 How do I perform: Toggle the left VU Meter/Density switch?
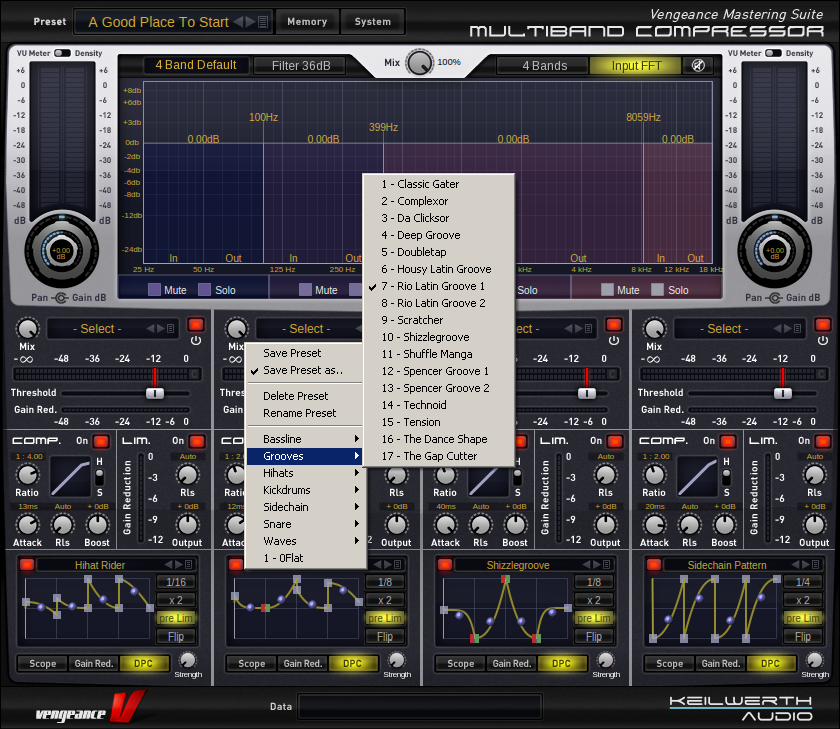62,52
